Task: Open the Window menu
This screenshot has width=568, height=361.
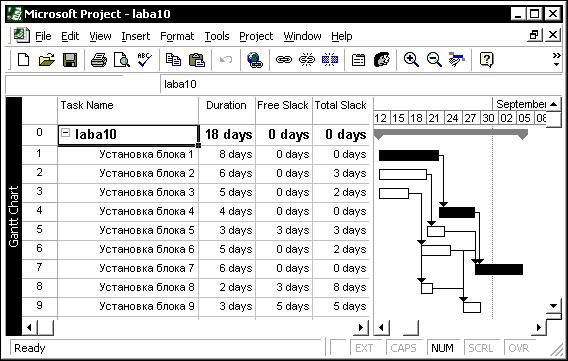Action: click(x=302, y=36)
